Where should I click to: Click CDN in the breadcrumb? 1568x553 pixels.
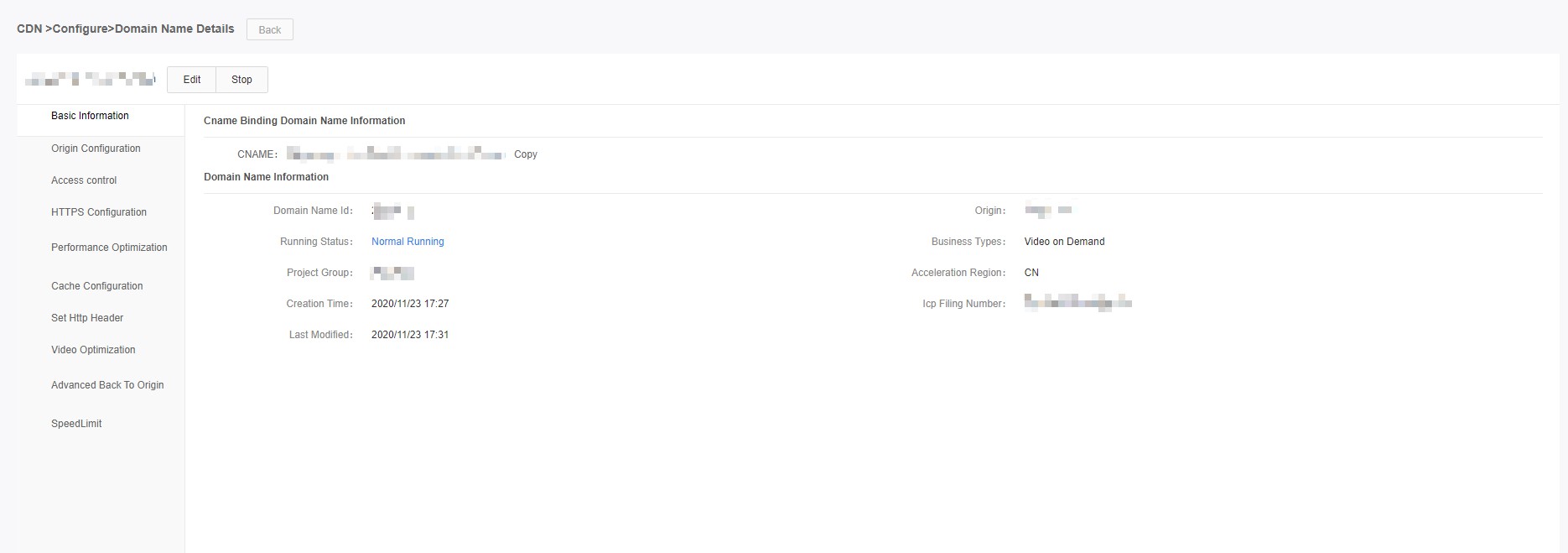[x=29, y=29]
